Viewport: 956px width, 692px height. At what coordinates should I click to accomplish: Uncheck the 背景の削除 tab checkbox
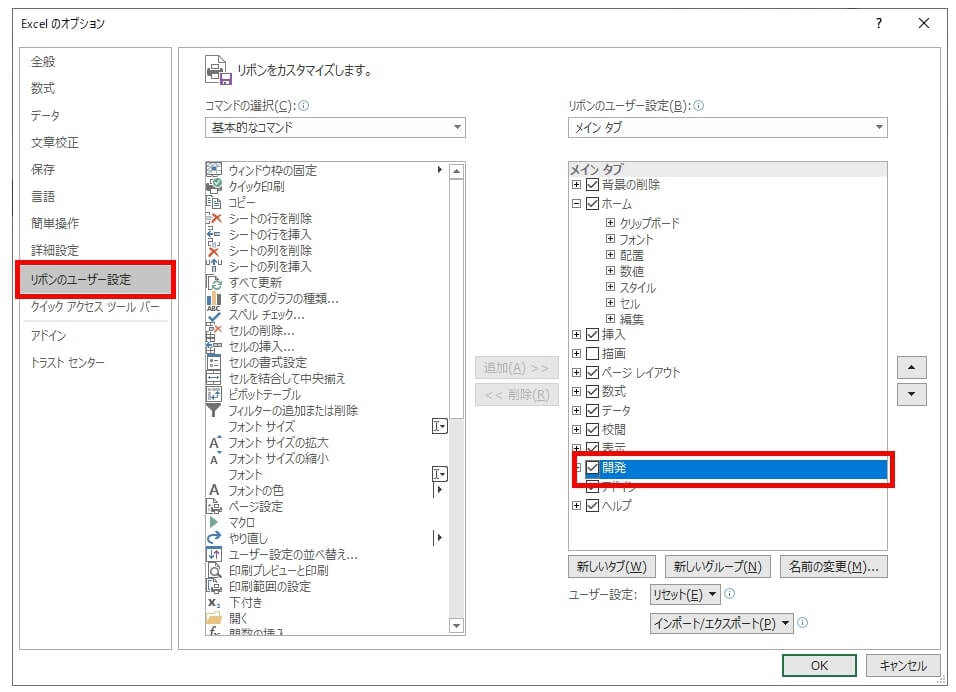point(592,184)
